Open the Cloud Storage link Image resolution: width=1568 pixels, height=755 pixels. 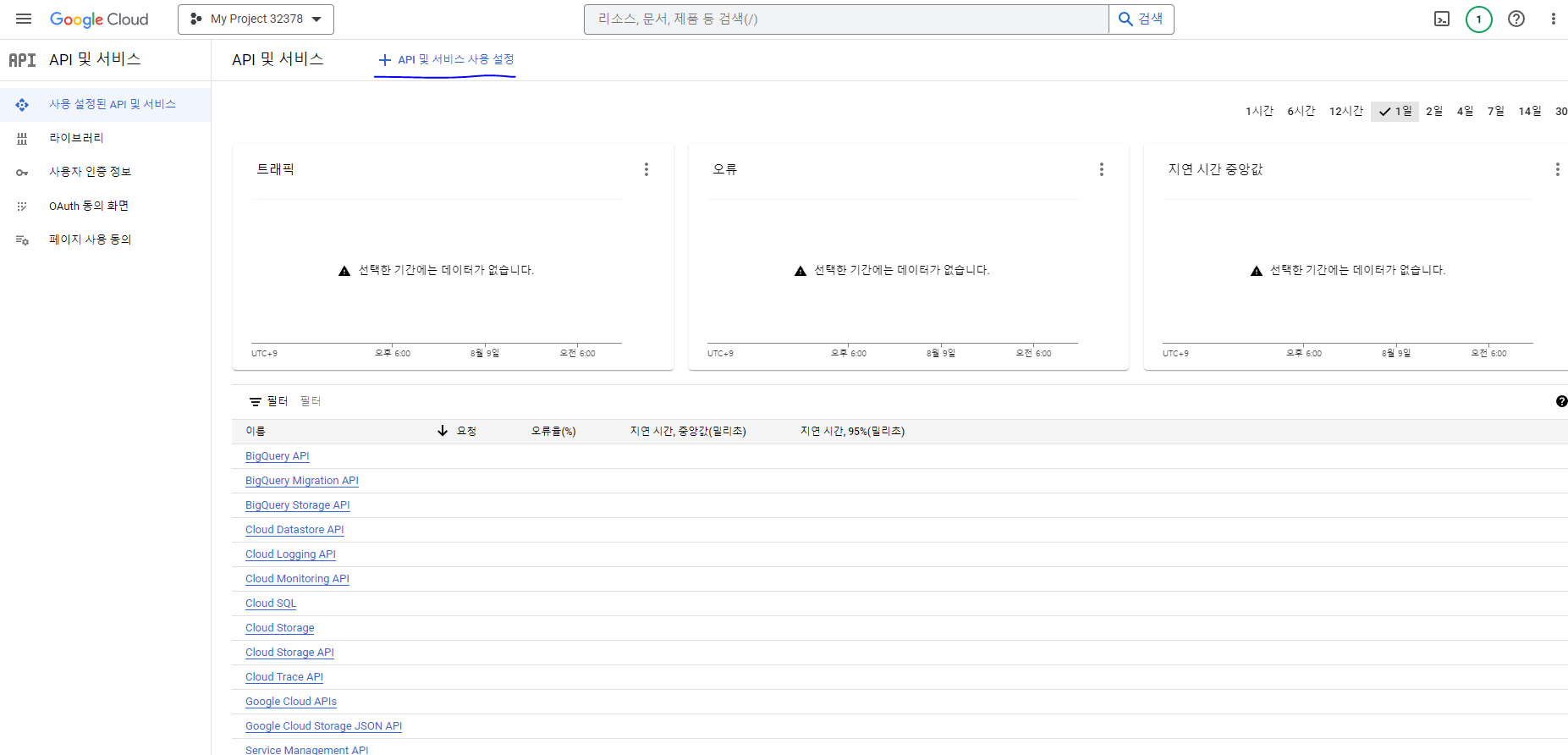pyautogui.click(x=279, y=628)
